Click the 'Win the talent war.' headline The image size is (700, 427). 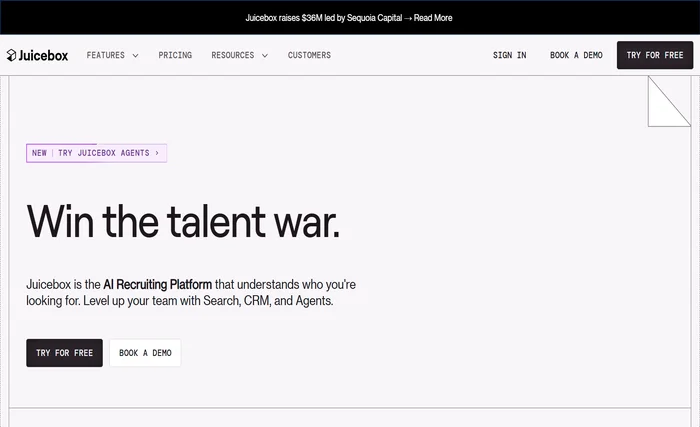click(183, 222)
